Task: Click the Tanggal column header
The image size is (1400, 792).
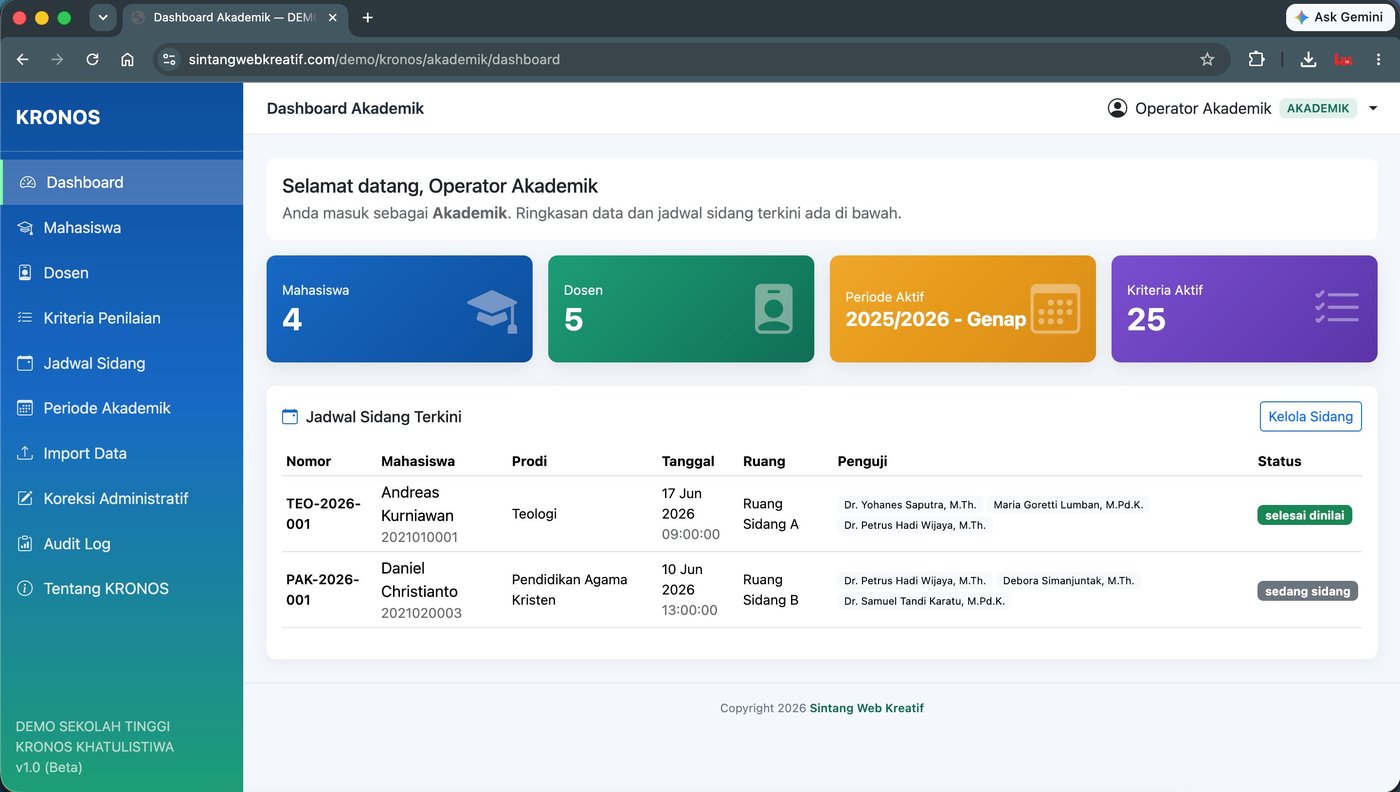Action: 688,461
